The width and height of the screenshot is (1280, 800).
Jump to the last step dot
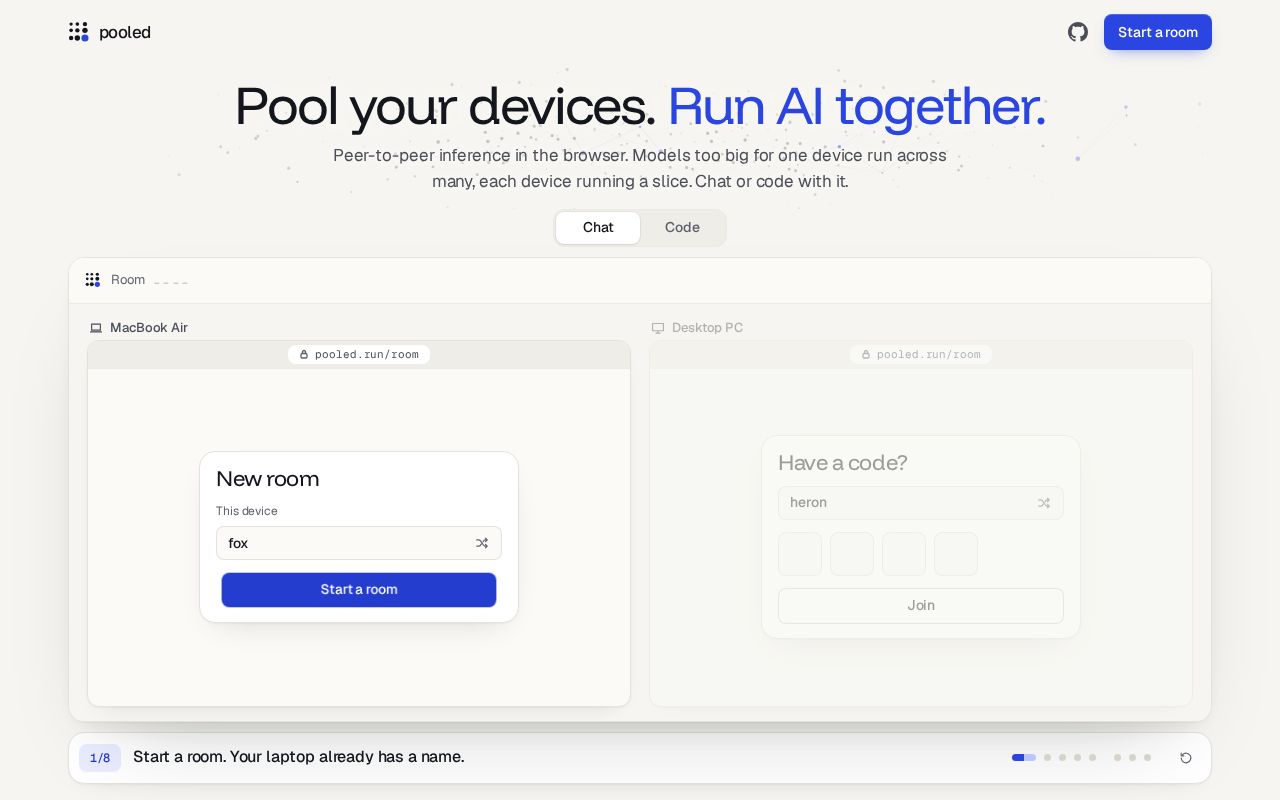pos(1147,758)
